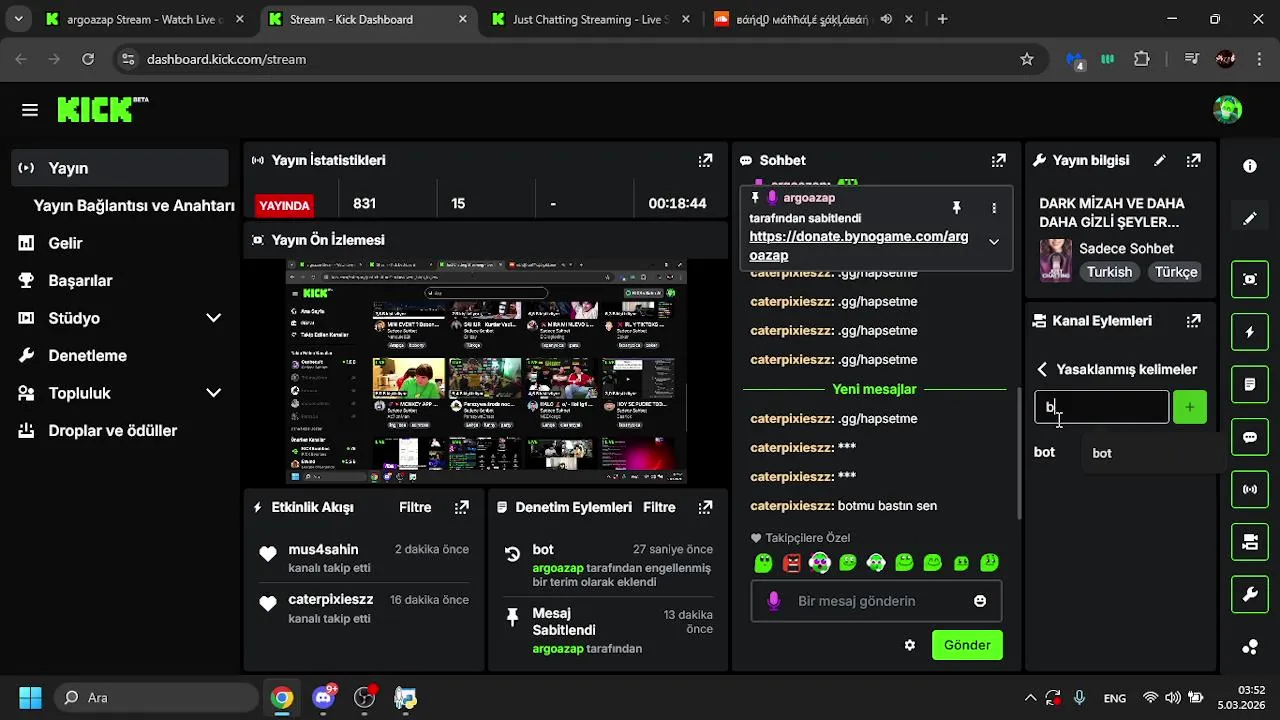This screenshot has width=1280, height=720.
Task: Click the taskbar Ara search box
Action: point(155,697)
